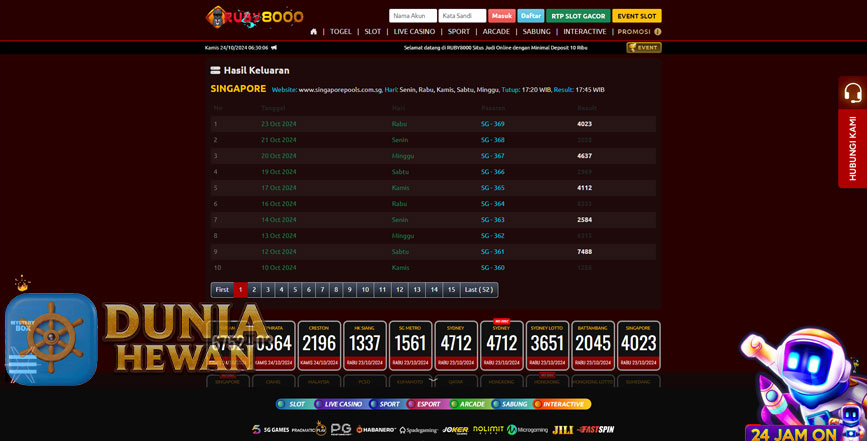Select results page 2

254,290
